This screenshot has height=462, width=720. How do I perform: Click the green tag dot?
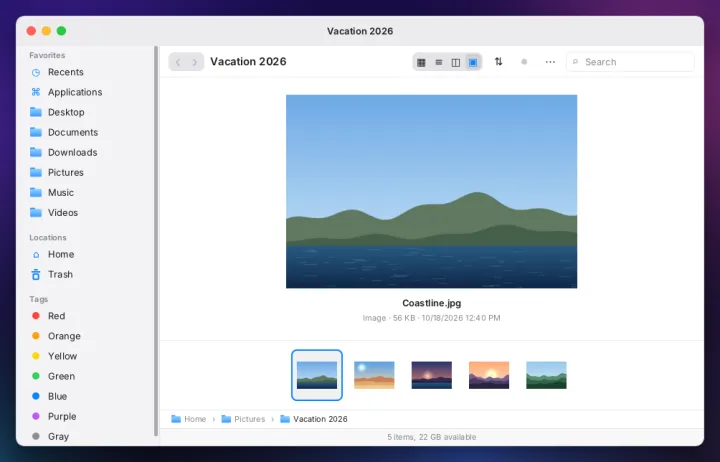tap(36, 376)
